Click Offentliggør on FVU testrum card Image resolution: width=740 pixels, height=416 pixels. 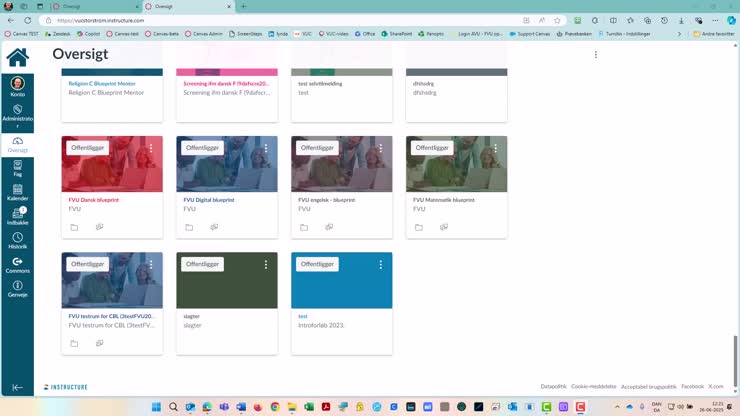click(87, 264)
